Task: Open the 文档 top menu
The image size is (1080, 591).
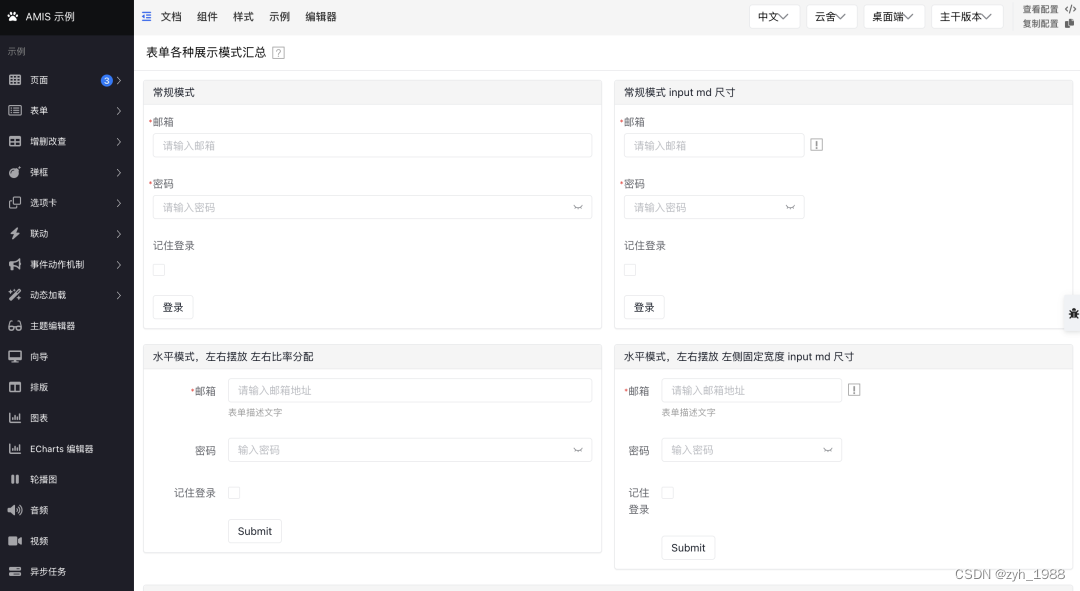Action: (x=171, y=17)
